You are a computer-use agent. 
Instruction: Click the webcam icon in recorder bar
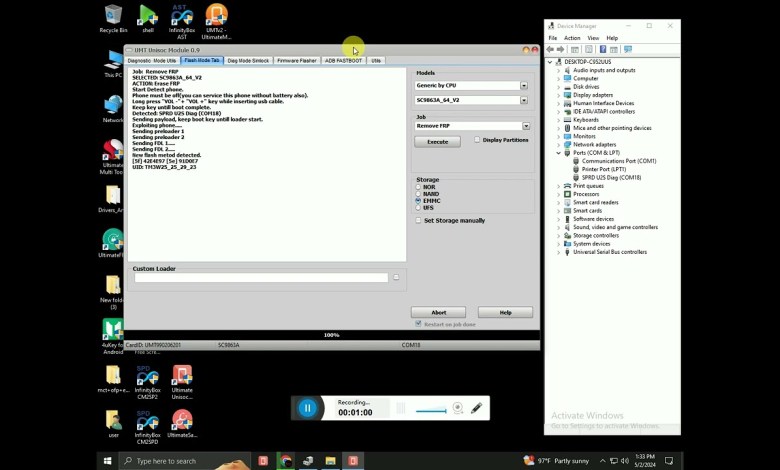pos(458,408)
